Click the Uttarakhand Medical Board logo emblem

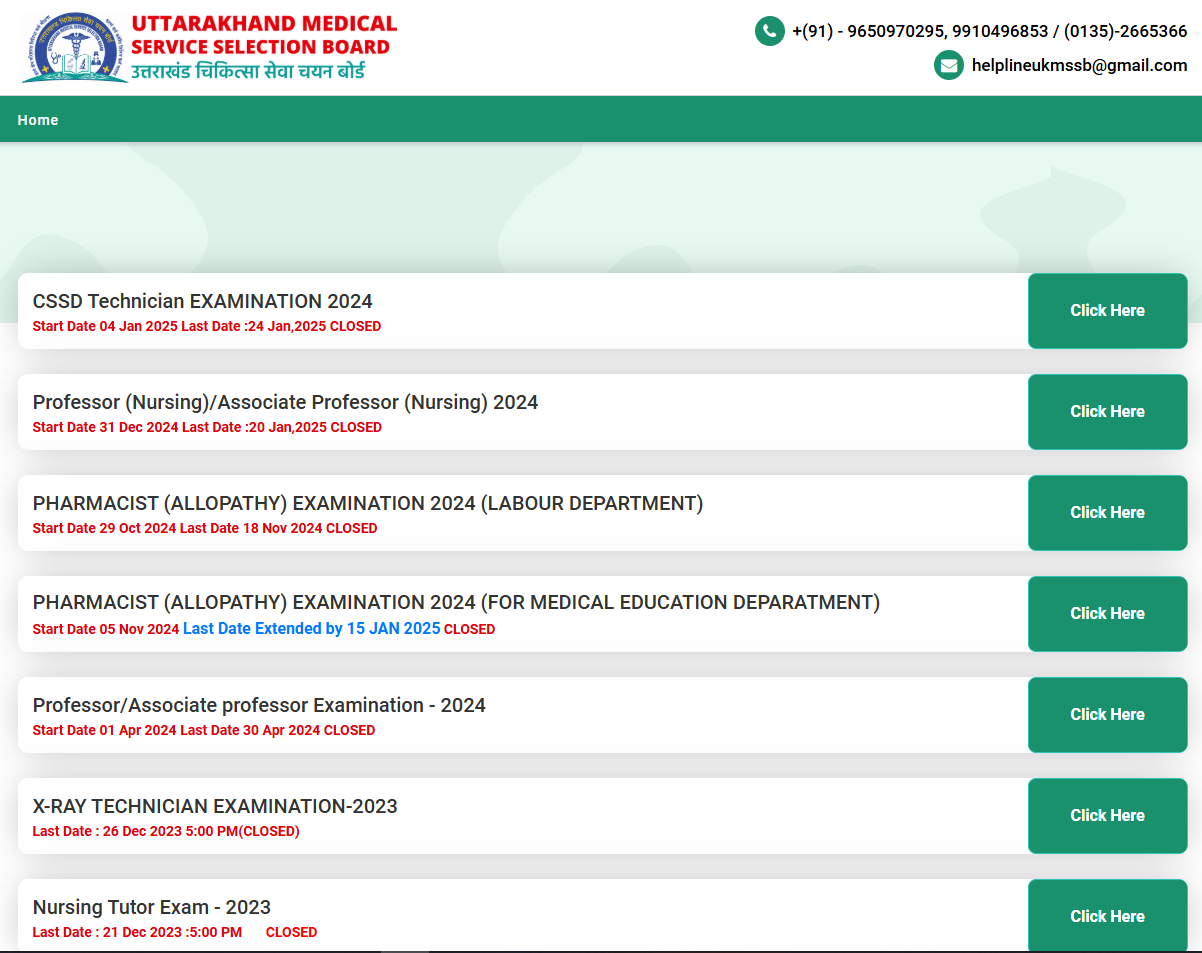point(75,47)
